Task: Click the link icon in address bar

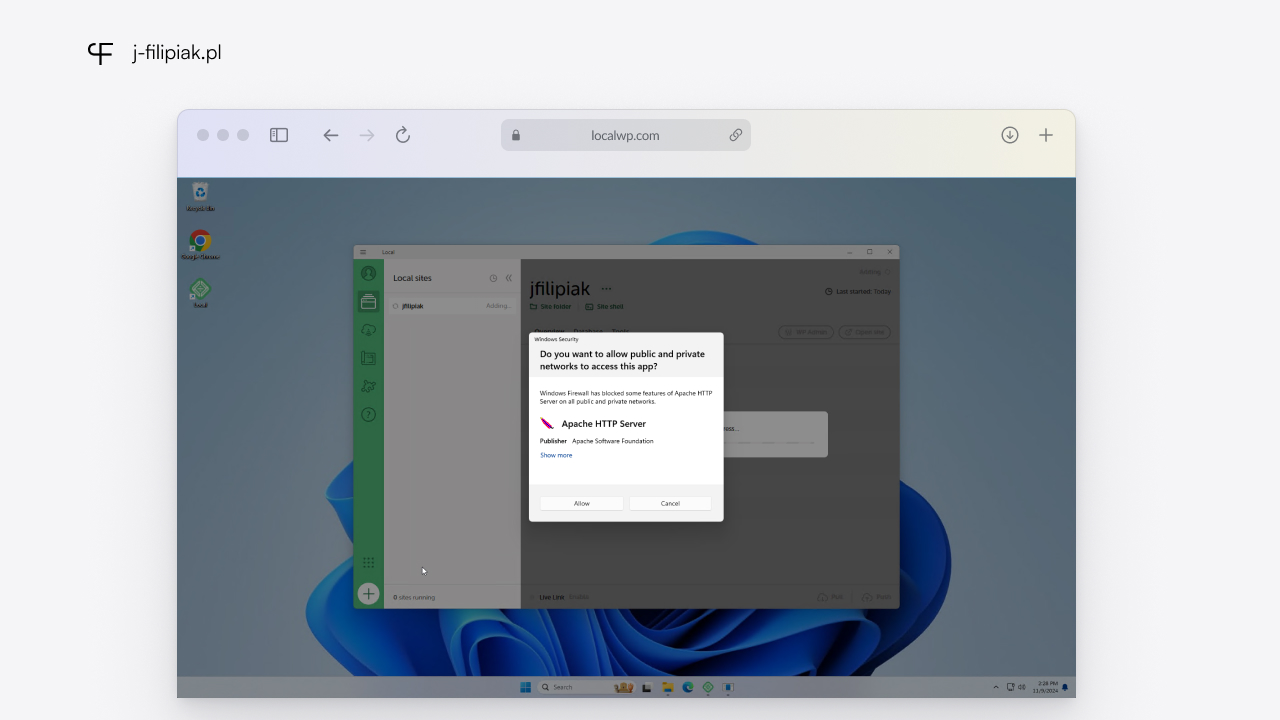Action: click(736, 135)
